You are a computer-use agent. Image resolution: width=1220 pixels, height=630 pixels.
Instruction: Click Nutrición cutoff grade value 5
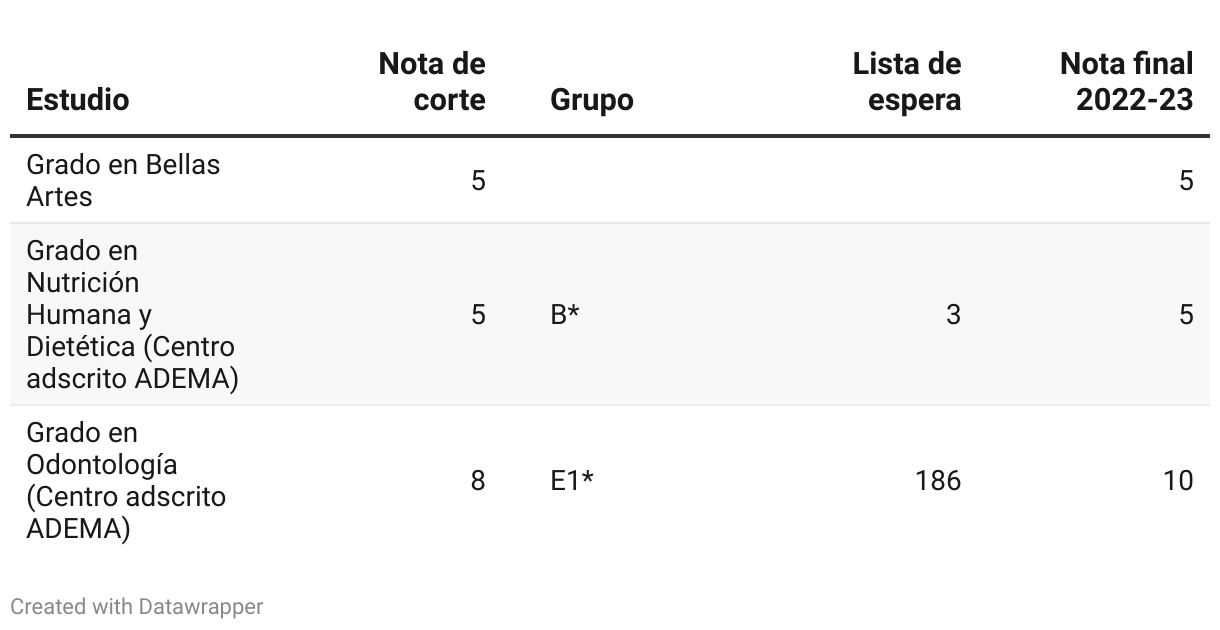tap(478, 315)
